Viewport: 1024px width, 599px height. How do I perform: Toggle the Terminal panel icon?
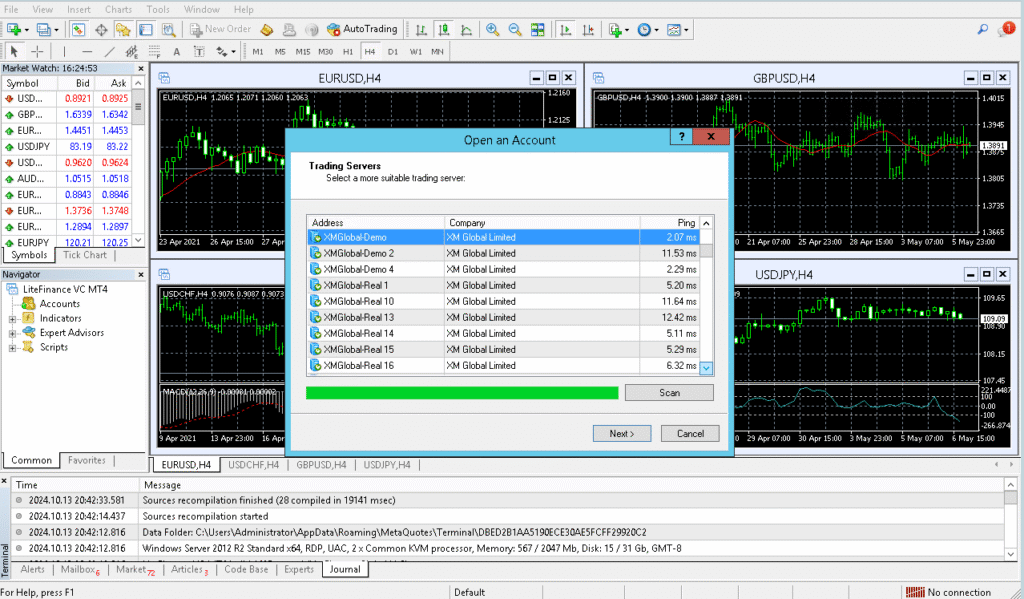click(146, 29)
